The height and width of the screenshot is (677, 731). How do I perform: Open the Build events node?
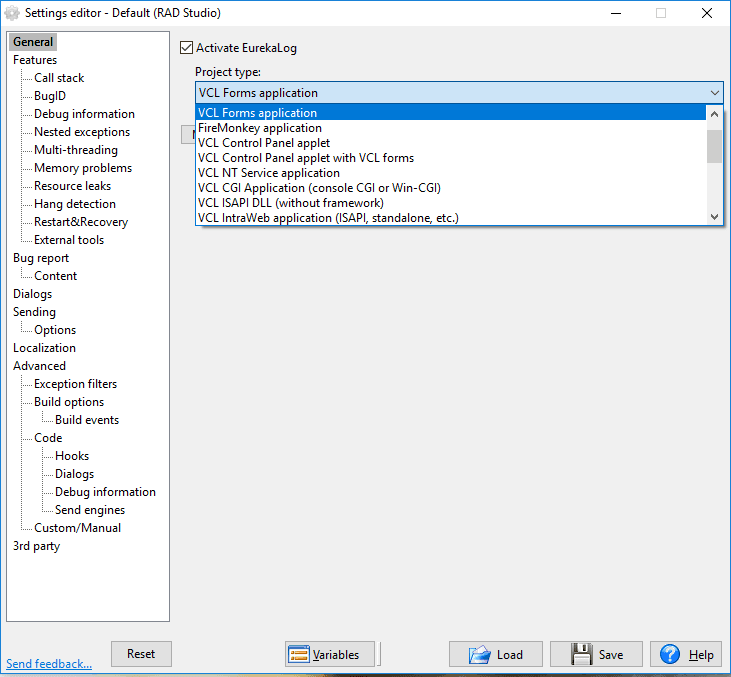(87, 420)
